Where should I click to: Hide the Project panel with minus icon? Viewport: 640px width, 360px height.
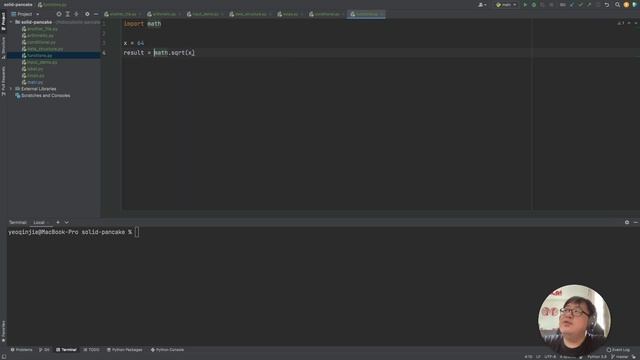click(x=96, y=14)
